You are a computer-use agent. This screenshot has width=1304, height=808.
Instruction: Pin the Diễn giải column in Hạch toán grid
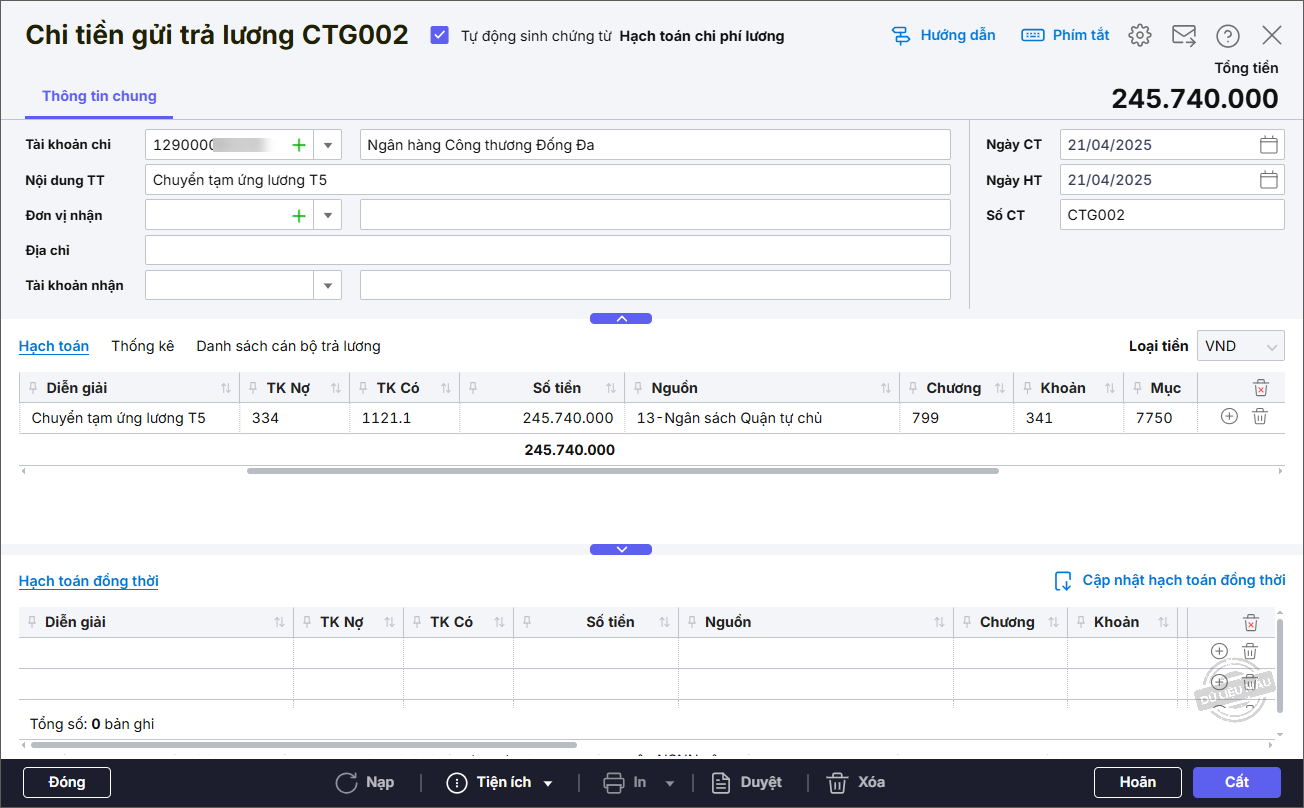(34, 388)
